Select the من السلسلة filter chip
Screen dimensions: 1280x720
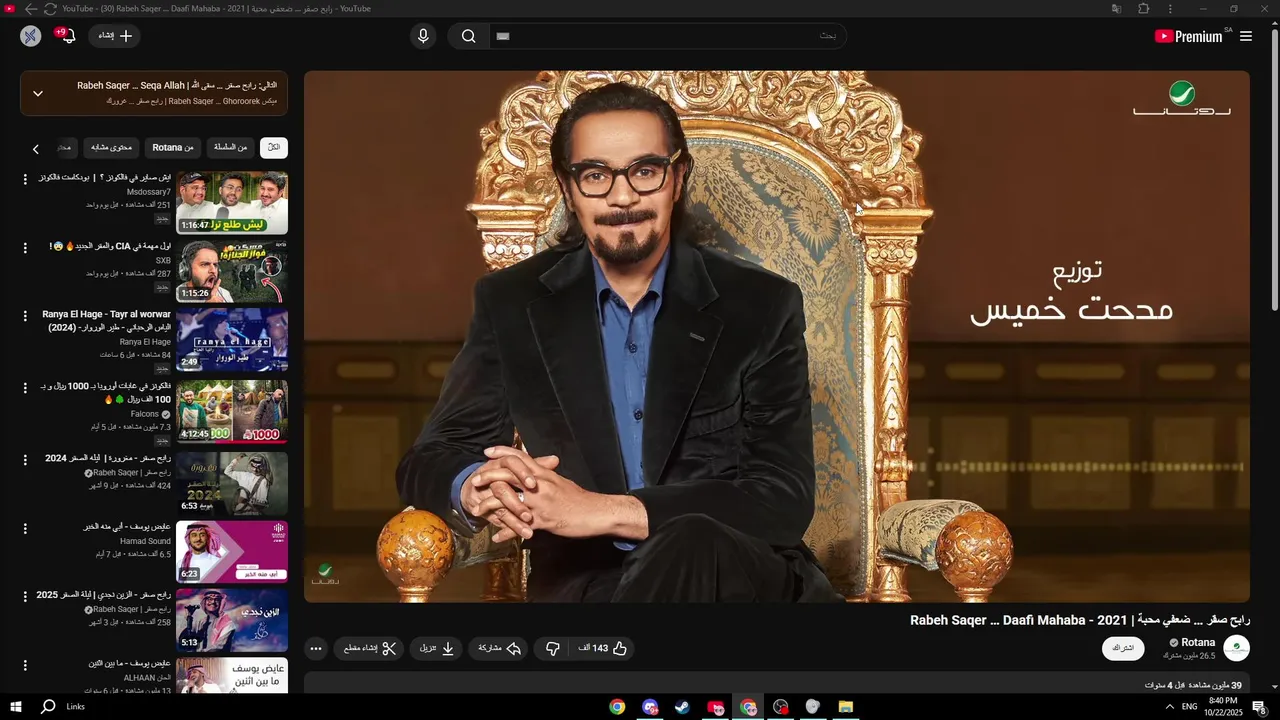(231, 148)
